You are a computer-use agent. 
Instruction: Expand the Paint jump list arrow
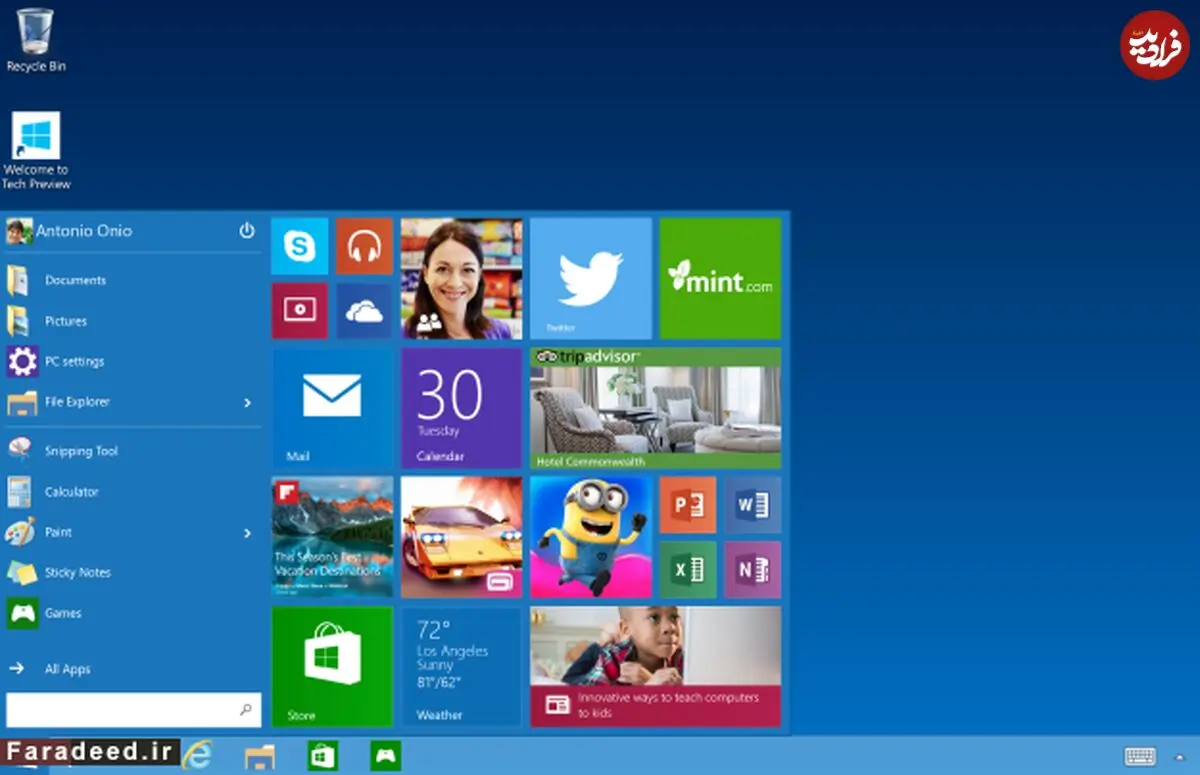(x=248, y=533)
